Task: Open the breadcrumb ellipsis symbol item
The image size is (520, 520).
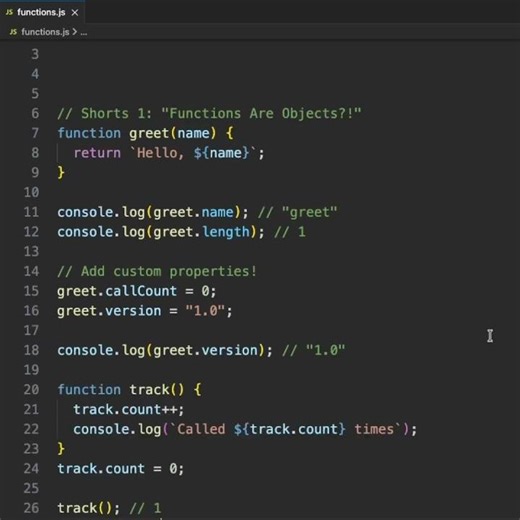Action: (84, 33)
